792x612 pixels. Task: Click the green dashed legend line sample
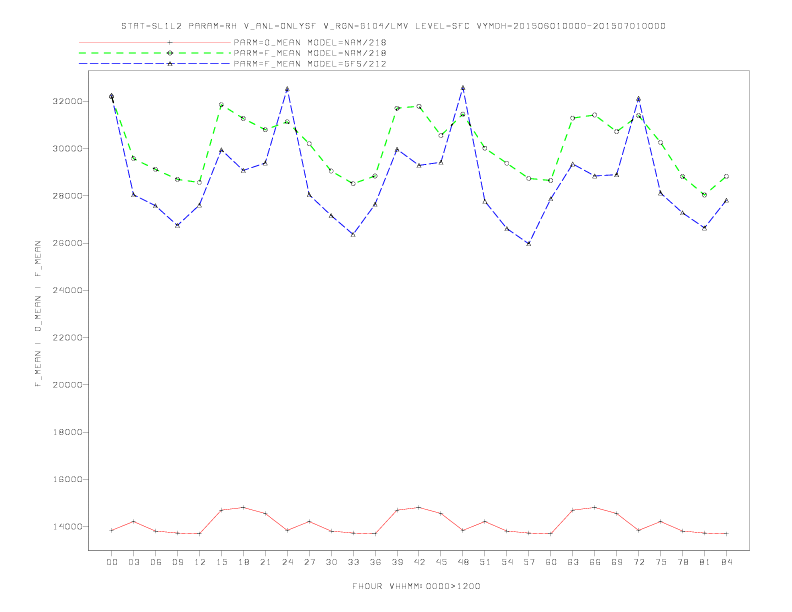pos(155,53)
